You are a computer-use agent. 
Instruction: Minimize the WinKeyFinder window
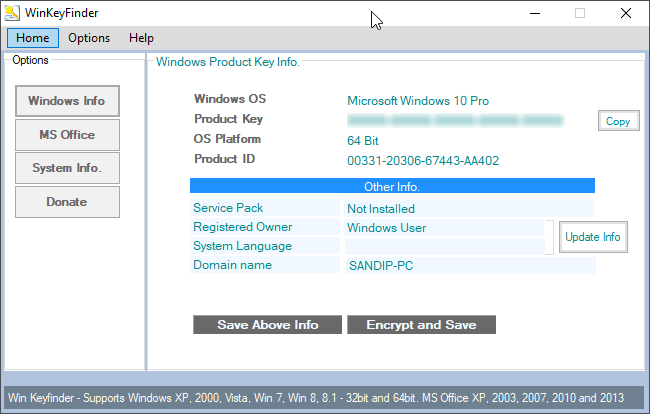[x=535, y=13]
